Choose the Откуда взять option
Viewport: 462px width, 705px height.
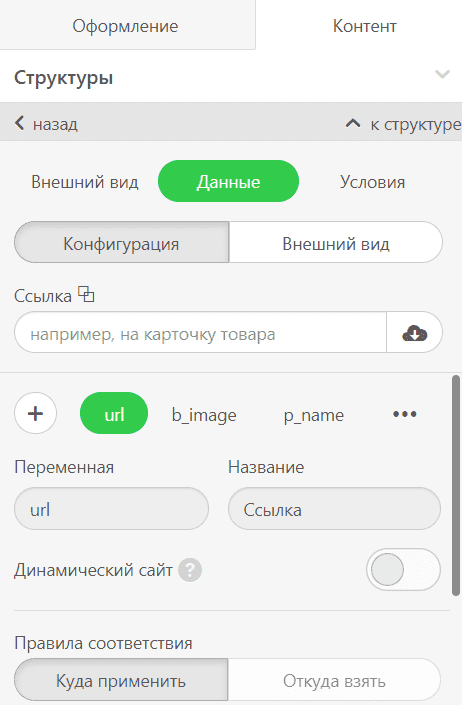coord(334,680)
